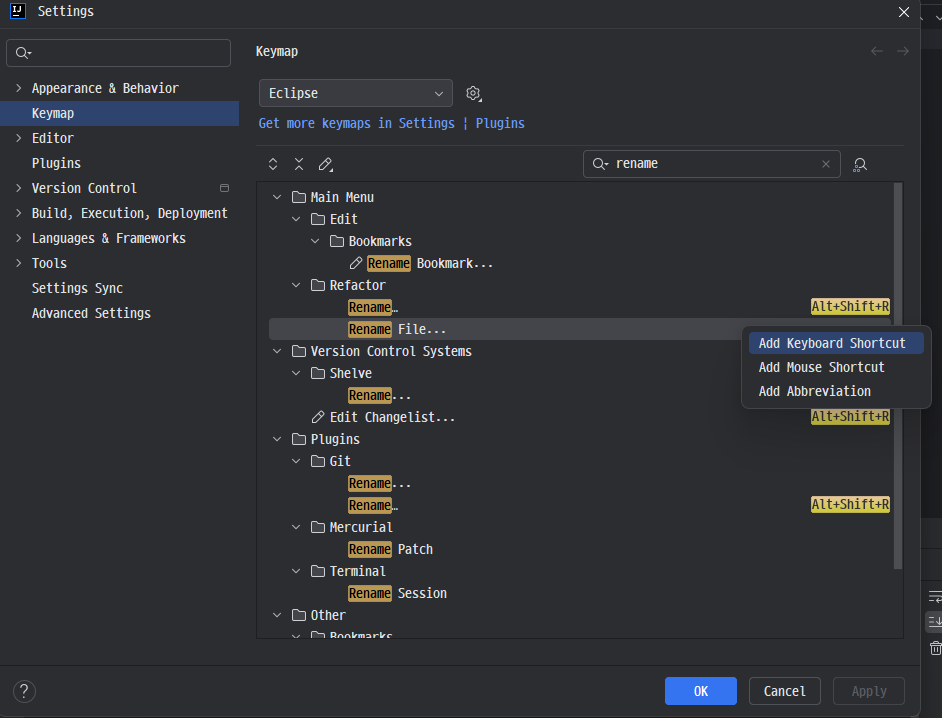This screenshot has width=942, height=718.
Task: Expand the Other folder node
Action: click(x=277, y=615)
